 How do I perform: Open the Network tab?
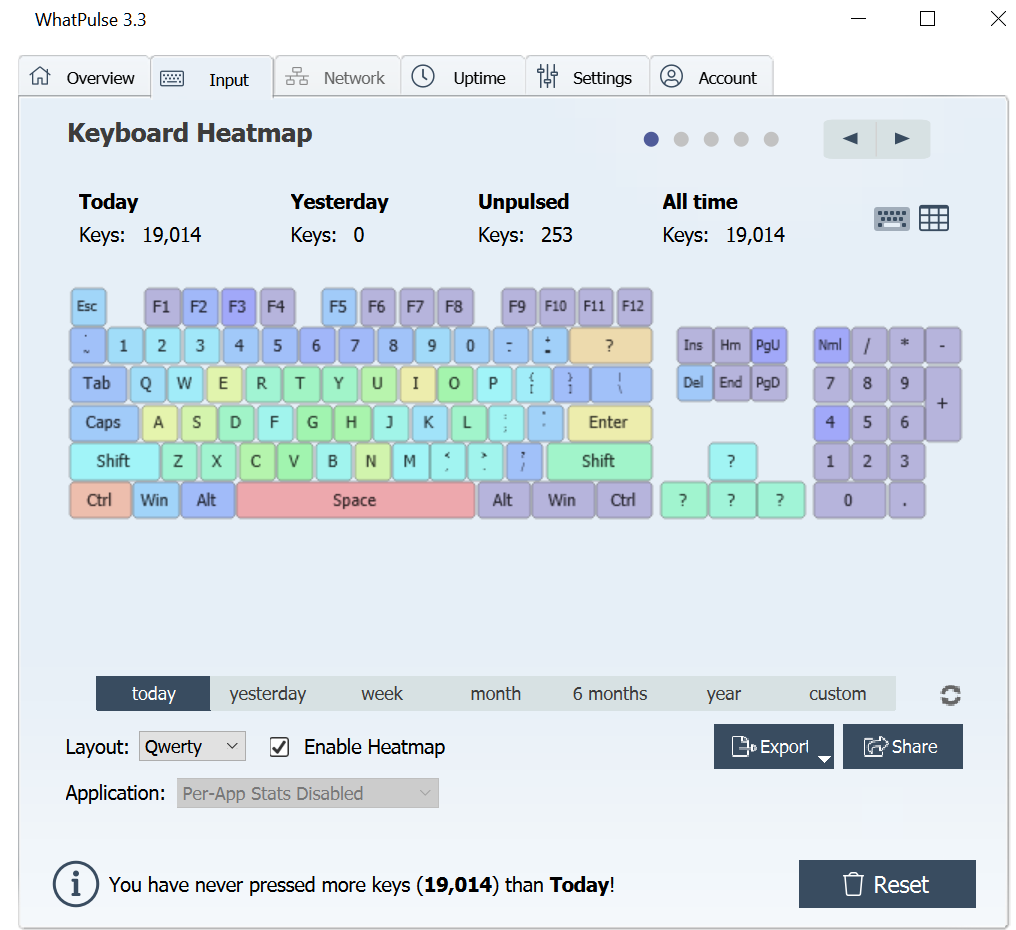337,77
